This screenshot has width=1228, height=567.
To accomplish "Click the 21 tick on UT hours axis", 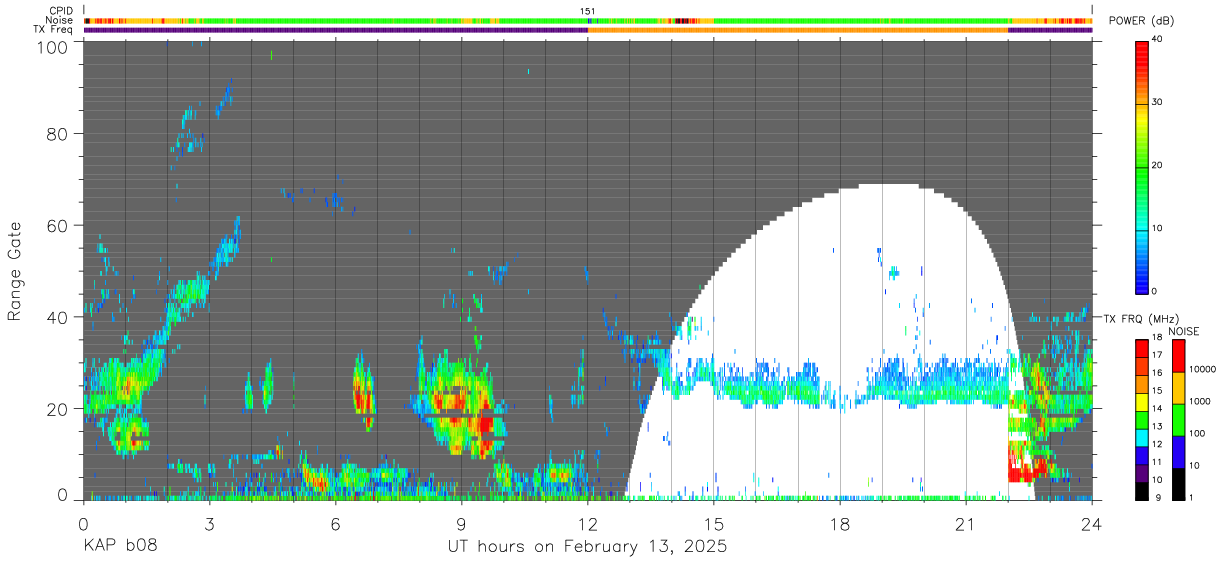I will pos(965,523).
